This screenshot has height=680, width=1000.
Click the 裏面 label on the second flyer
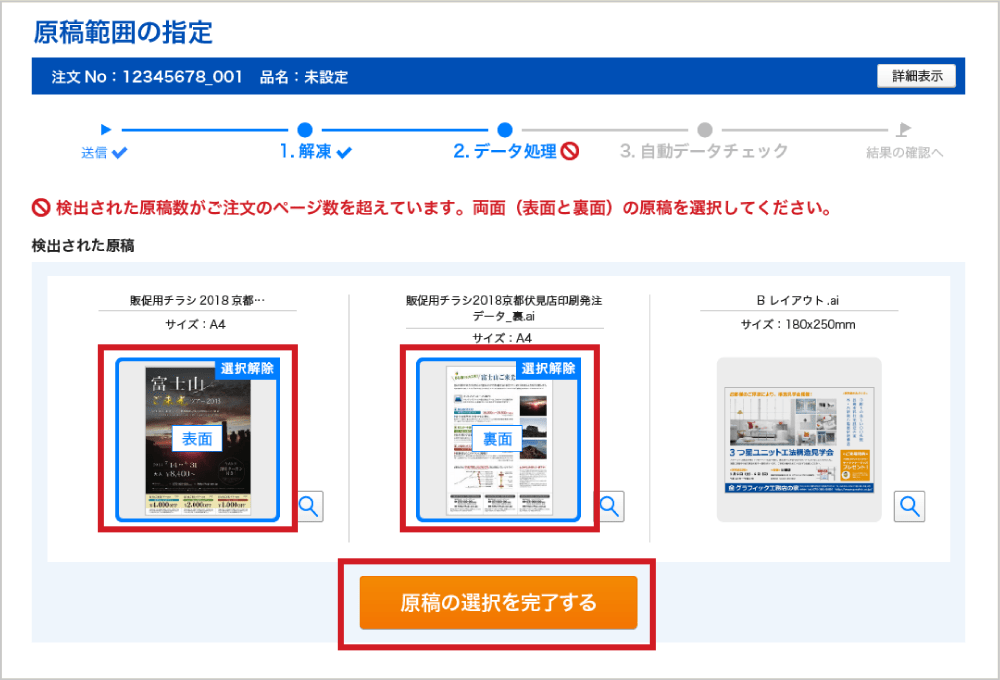point(498,438)
